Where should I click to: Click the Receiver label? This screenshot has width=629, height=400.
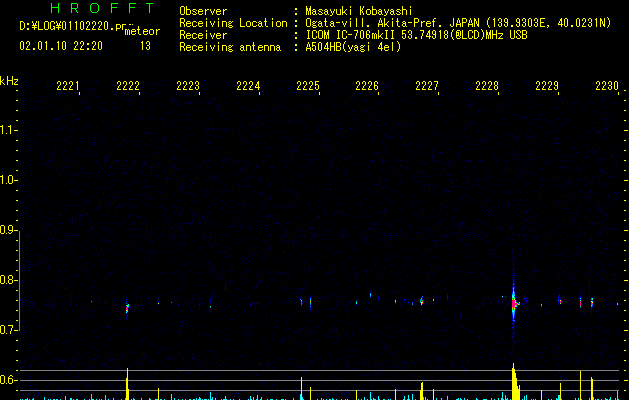[x=203, y=35]
